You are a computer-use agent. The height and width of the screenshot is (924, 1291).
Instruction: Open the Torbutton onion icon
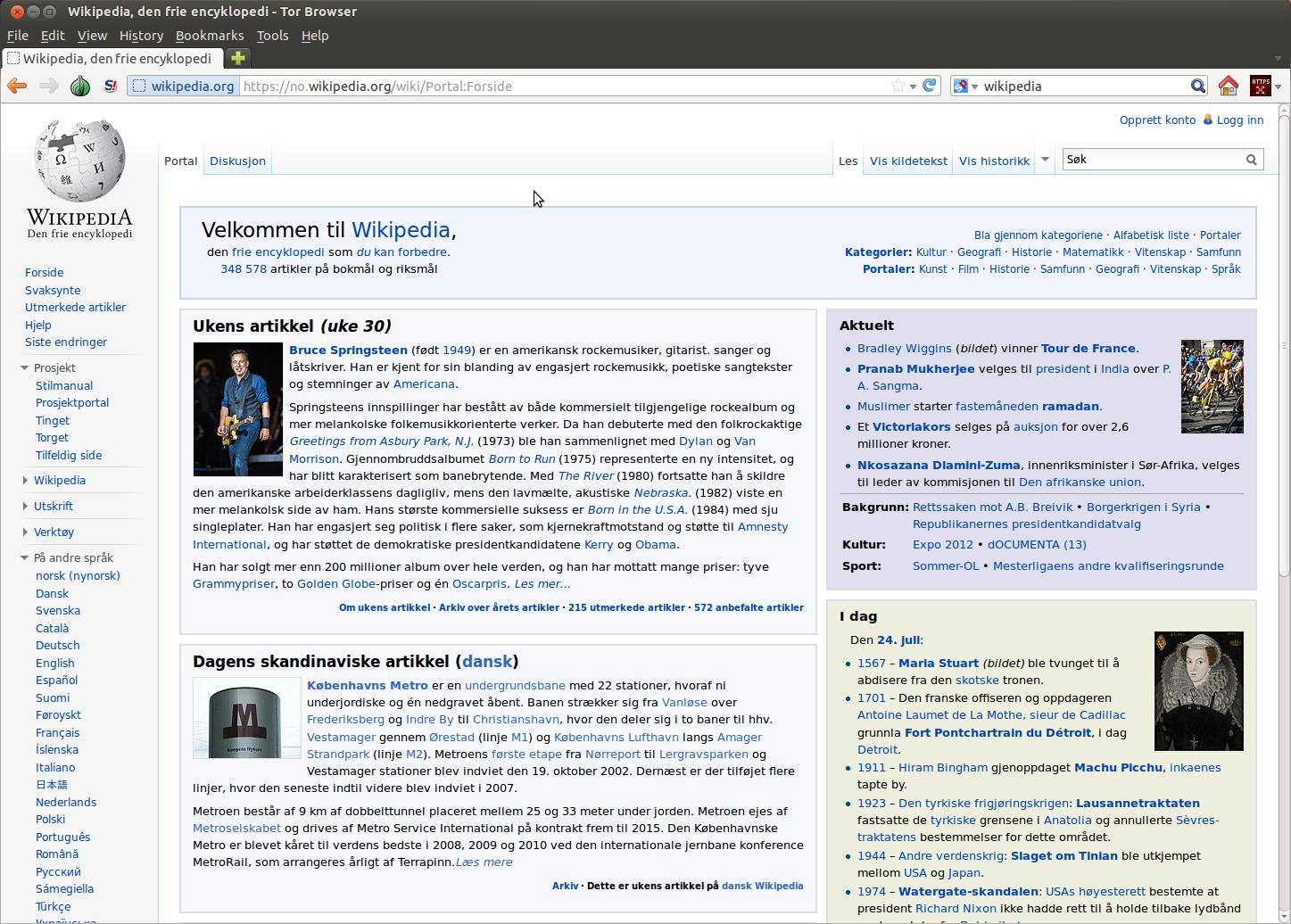[80, 86]
